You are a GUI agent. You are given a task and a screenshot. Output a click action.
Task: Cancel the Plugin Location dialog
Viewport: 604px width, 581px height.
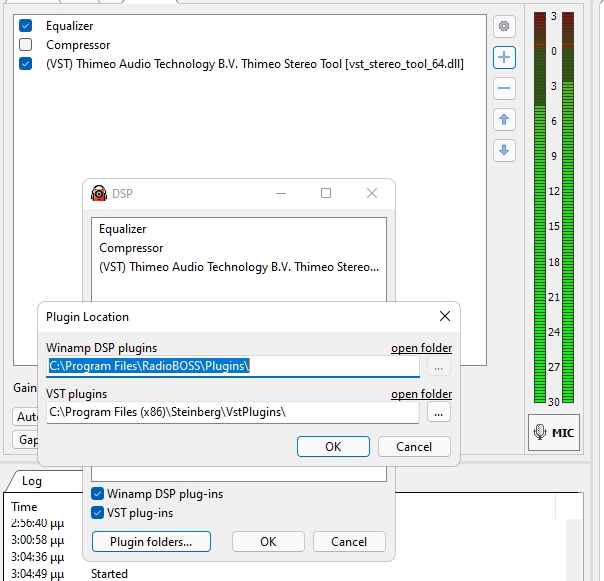[x=414, y=447]
